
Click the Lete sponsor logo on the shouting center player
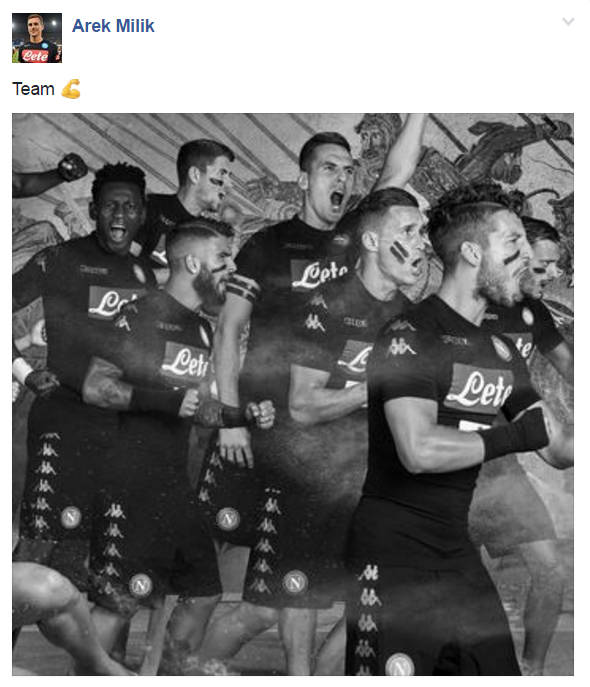[319, 275]
